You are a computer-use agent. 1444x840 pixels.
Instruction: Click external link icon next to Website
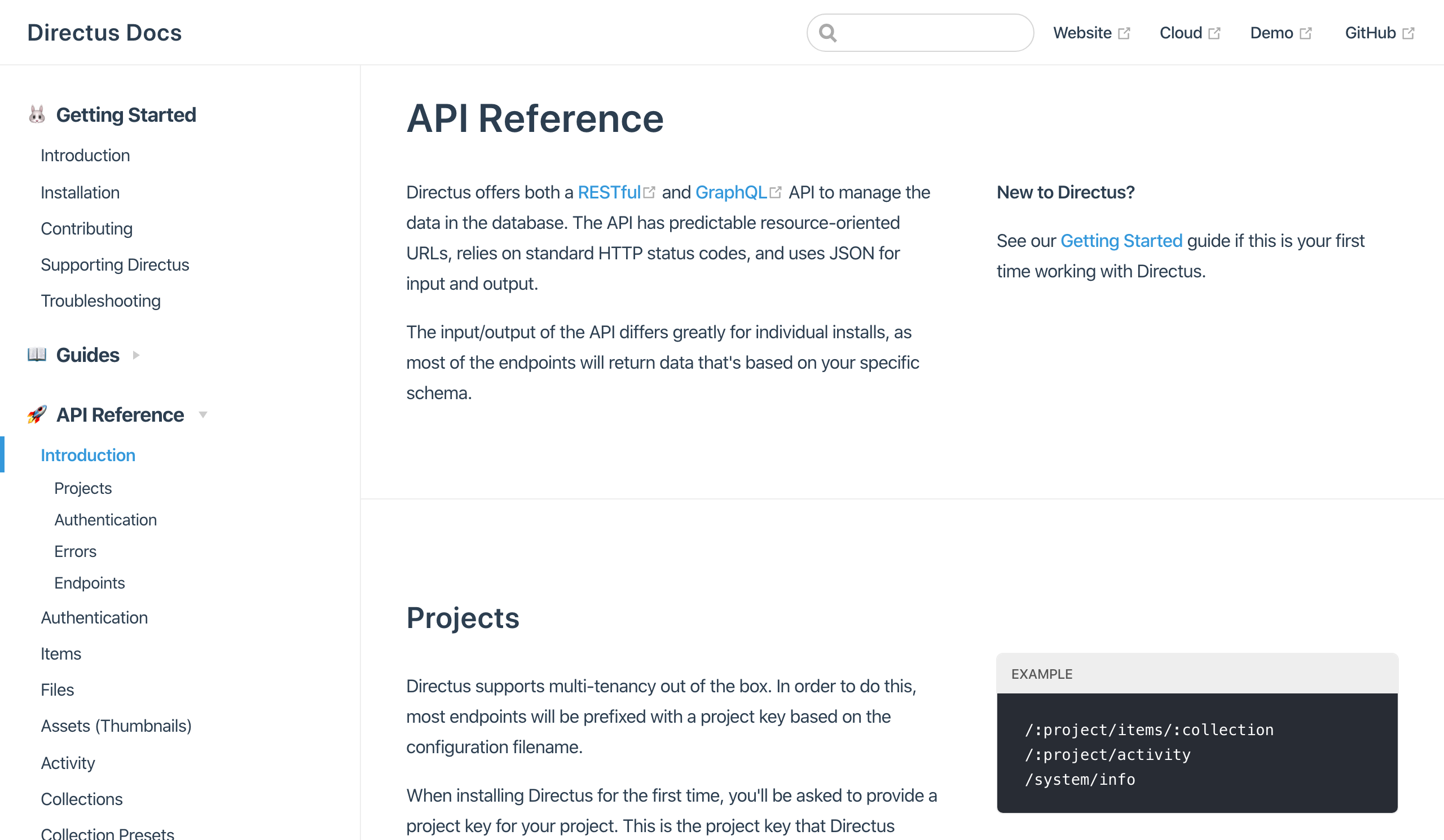pos(1124,33)
